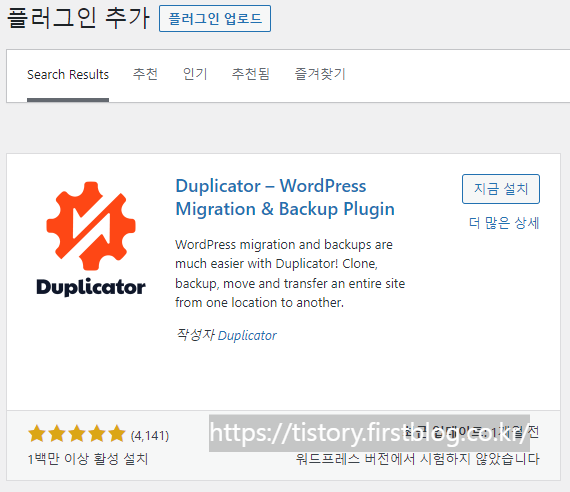
Task: Open the 추천 tab
Action: [x=145, y=74]
